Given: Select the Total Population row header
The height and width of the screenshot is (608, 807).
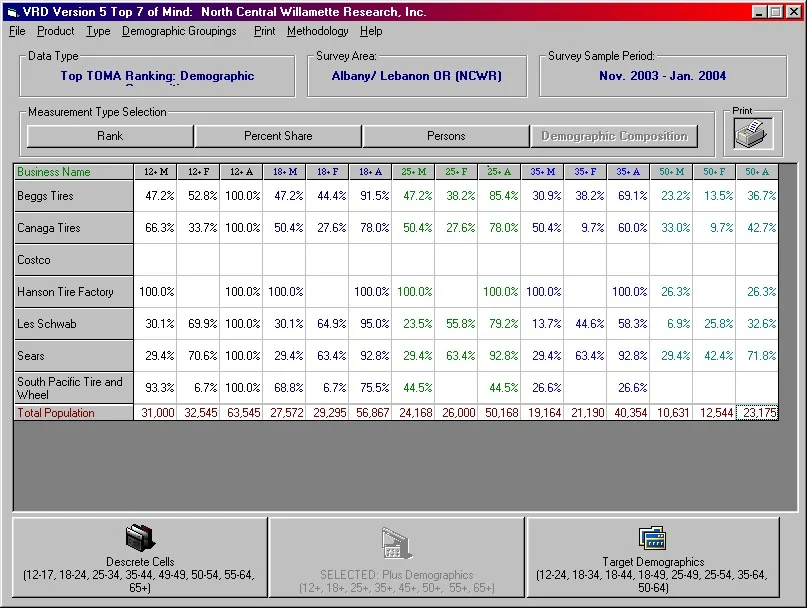Looking at the screenshot, I should [74, 413].
